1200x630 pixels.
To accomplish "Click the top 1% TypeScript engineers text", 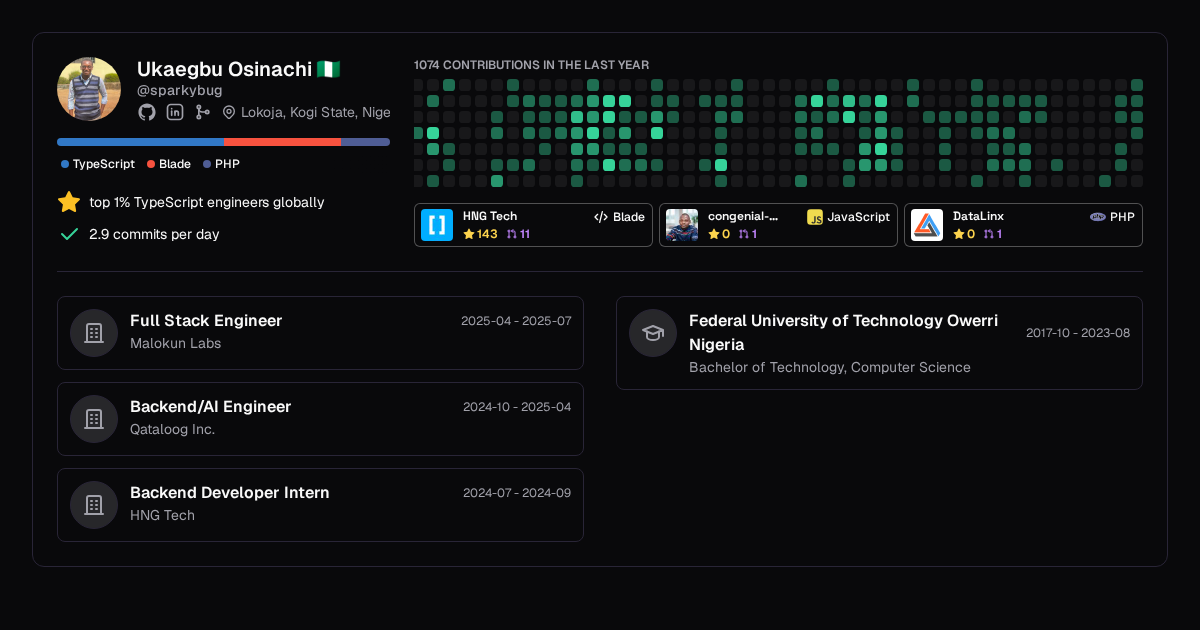I will pyautogui.click(x=207, y=202).
